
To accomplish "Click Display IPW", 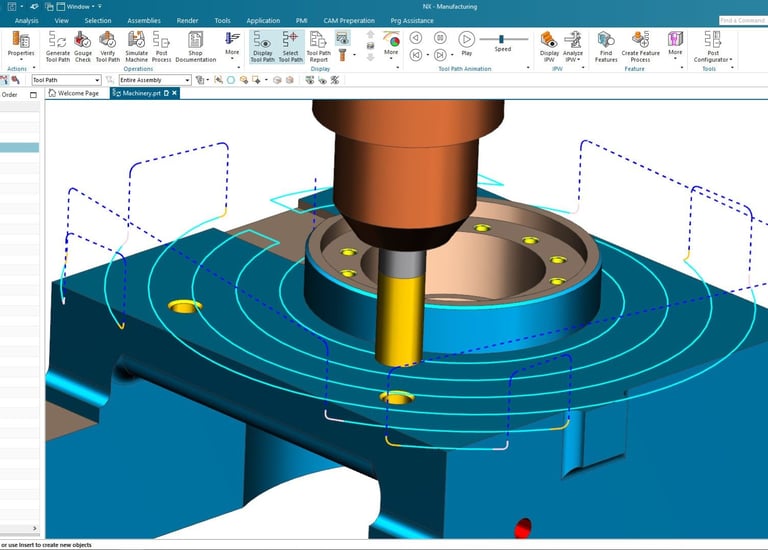I will click(x=549, y=47).
